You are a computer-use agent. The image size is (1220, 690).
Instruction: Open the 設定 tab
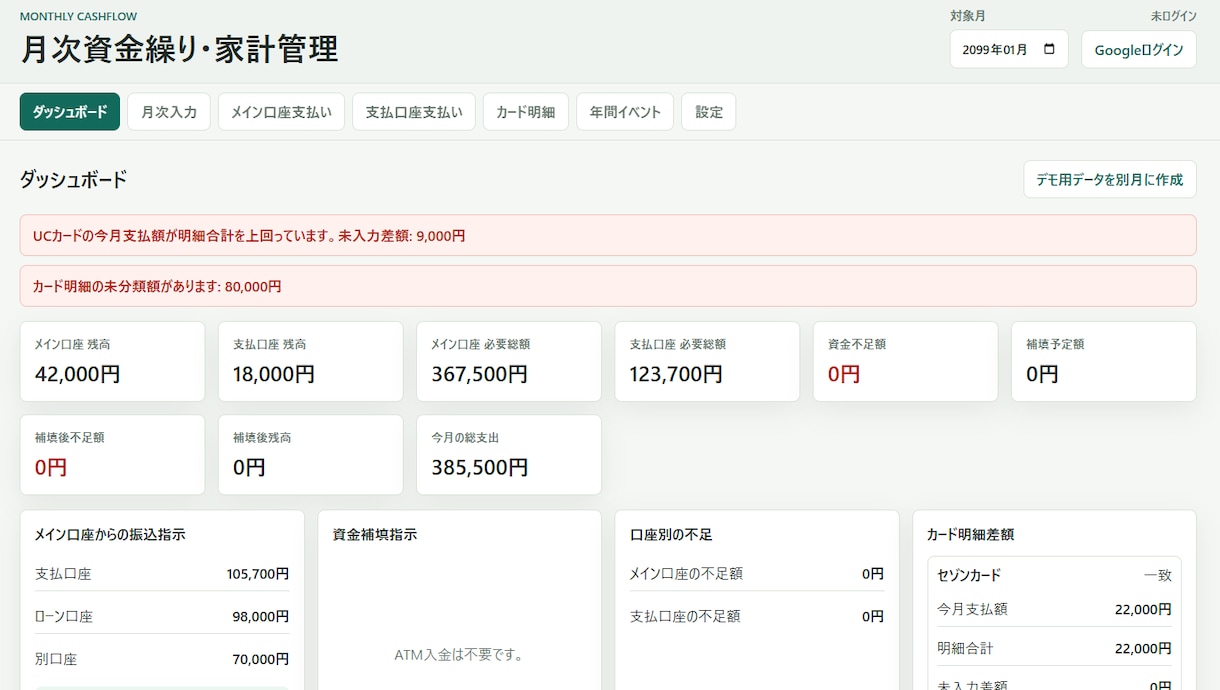point(709,112)
